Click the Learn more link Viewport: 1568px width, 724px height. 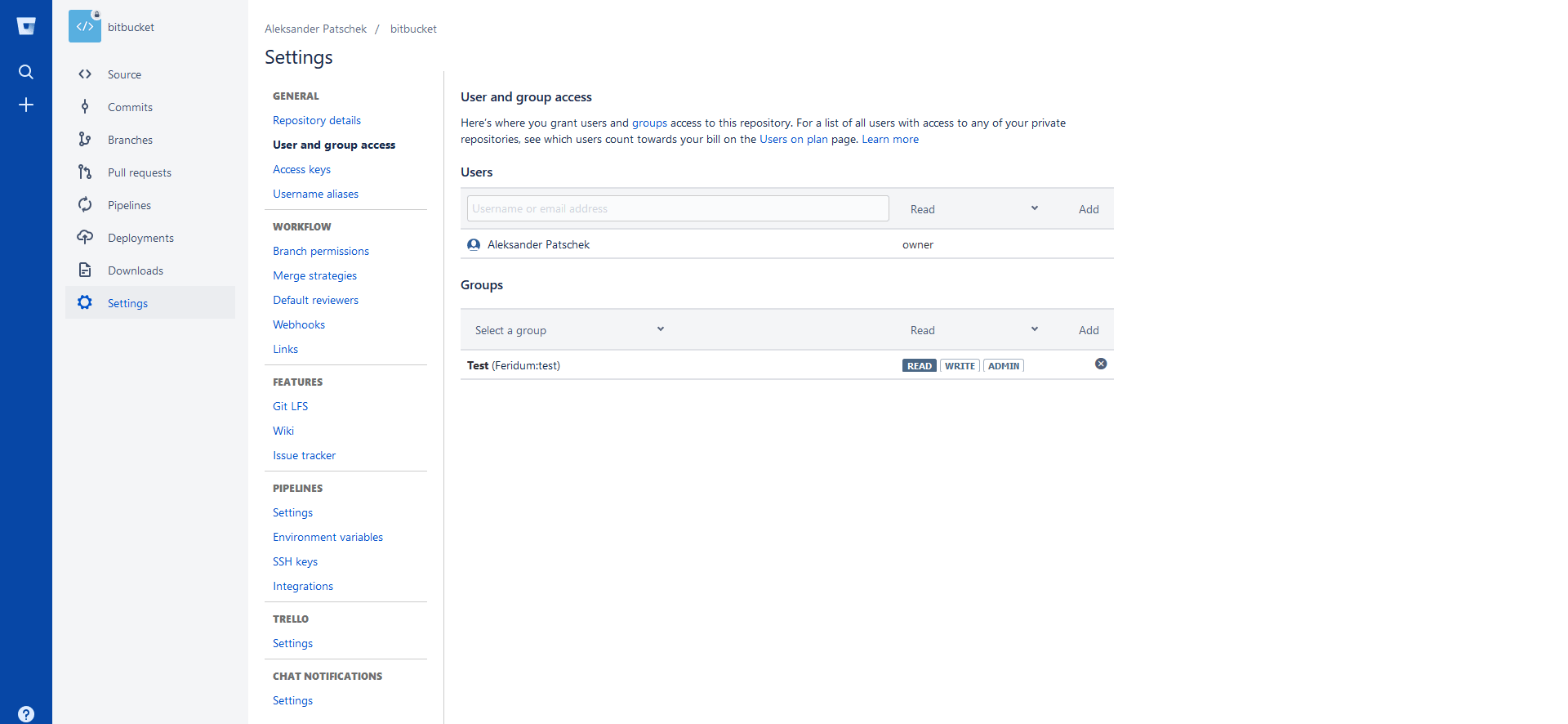(889, 139)
